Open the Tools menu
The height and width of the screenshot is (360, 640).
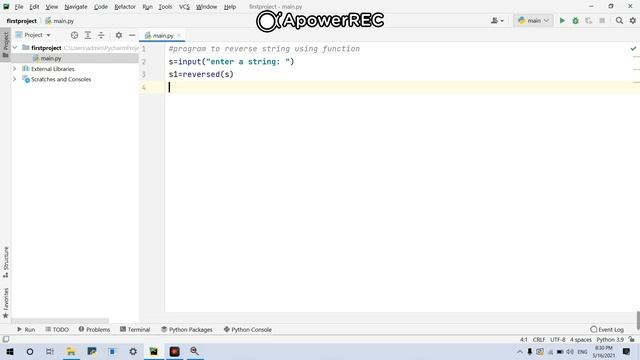(165, 7)
